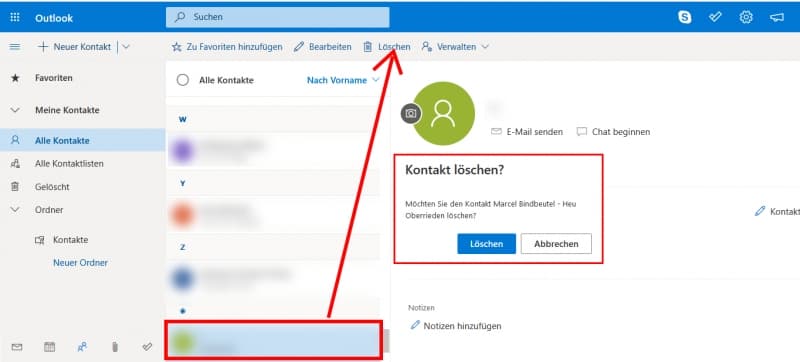The width and height of the screenshot is (800, 362).
Task: Switch to Calendar via bottom icon
Action: [x=49, y=347]
